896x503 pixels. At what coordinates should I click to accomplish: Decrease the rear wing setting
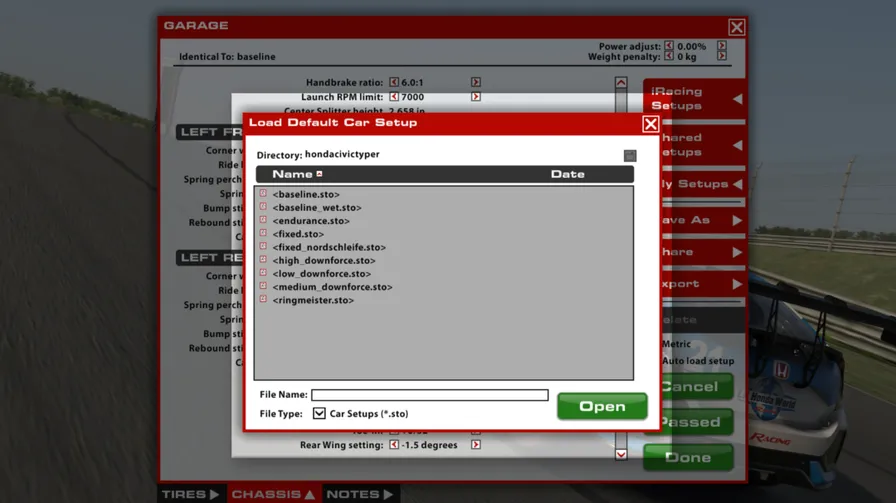pos(394,445)
